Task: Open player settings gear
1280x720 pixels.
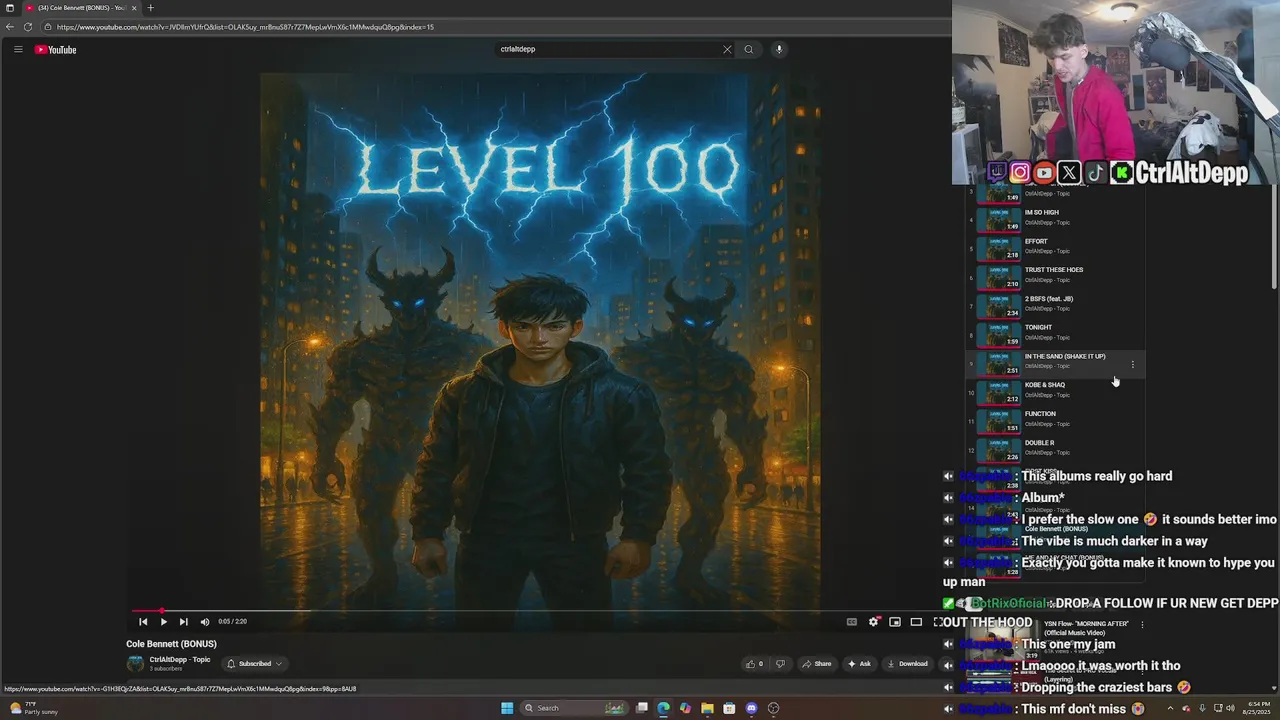Action: point(874,622)
